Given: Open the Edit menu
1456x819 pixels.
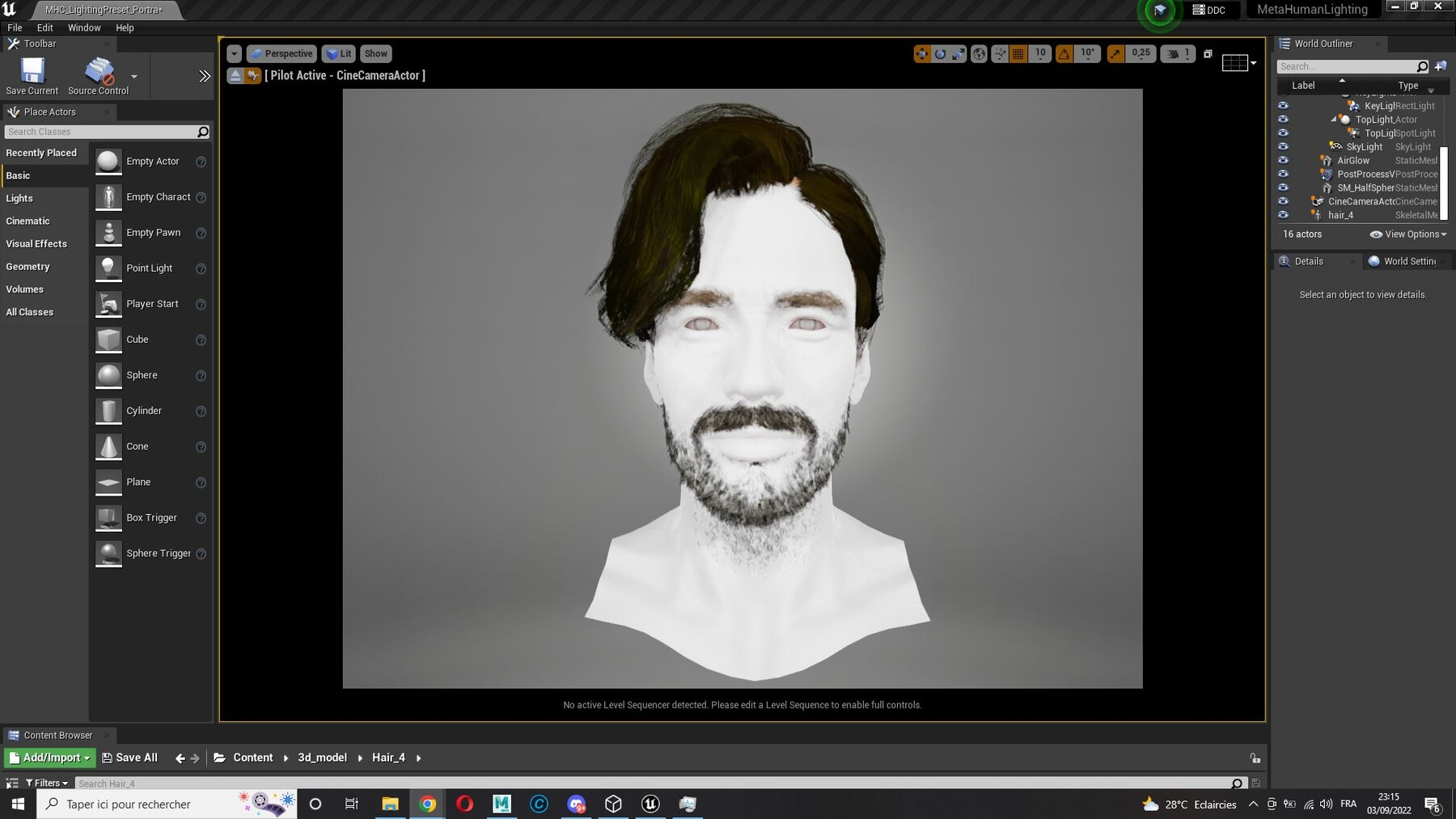Looking at the screenshot, I should [x=45, y=27].
